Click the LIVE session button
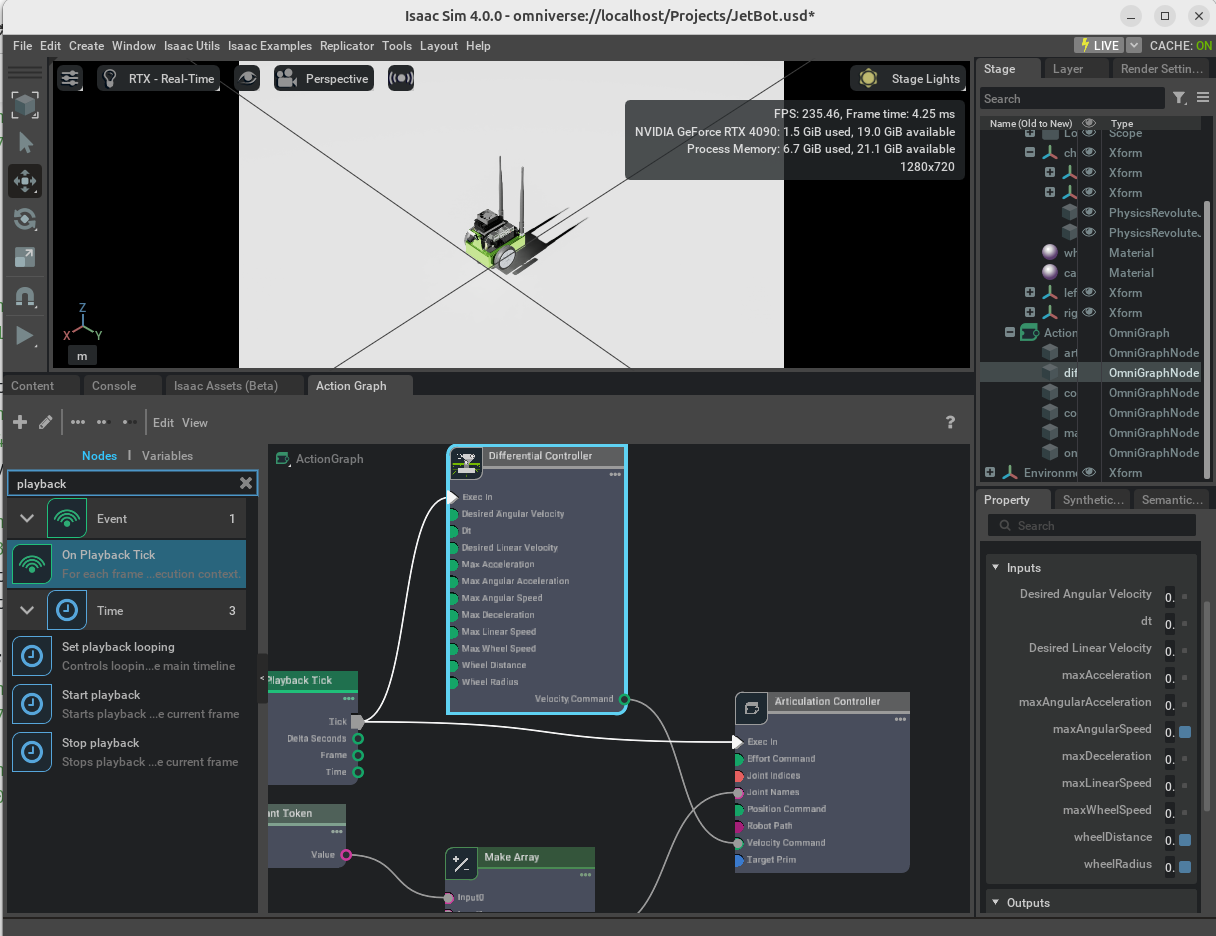Image resolution: width=1216 pixels, height=936 pixels. tap(1099, 45)
